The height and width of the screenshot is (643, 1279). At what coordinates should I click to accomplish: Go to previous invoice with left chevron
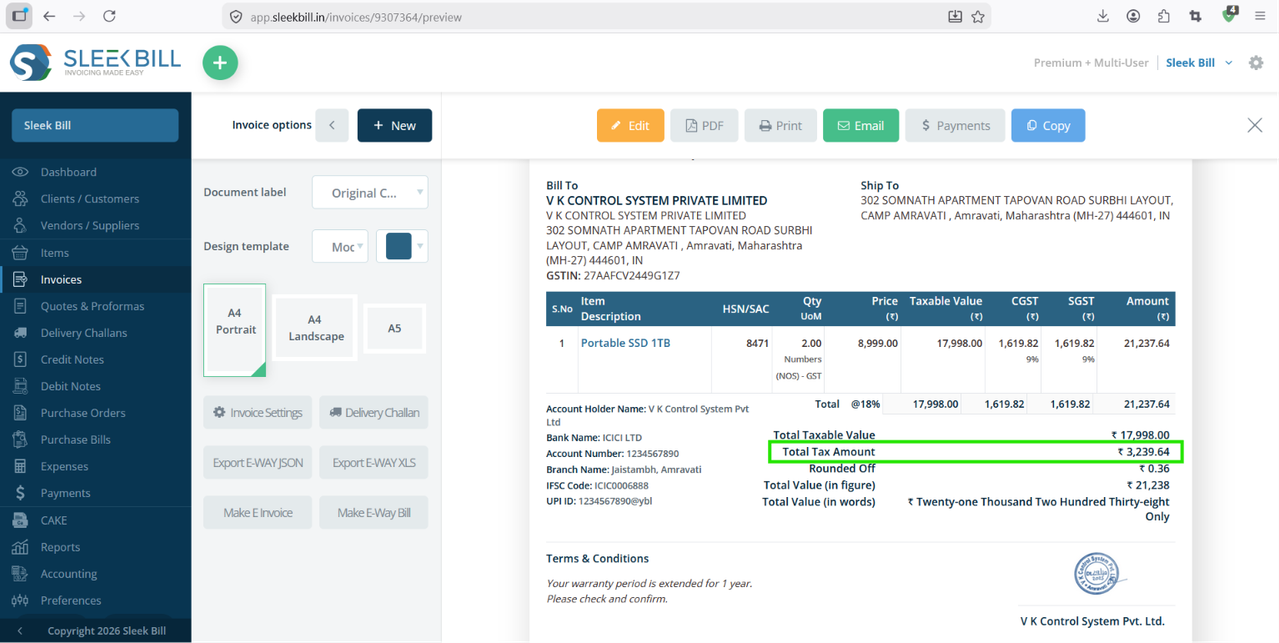tap(332, 125)
